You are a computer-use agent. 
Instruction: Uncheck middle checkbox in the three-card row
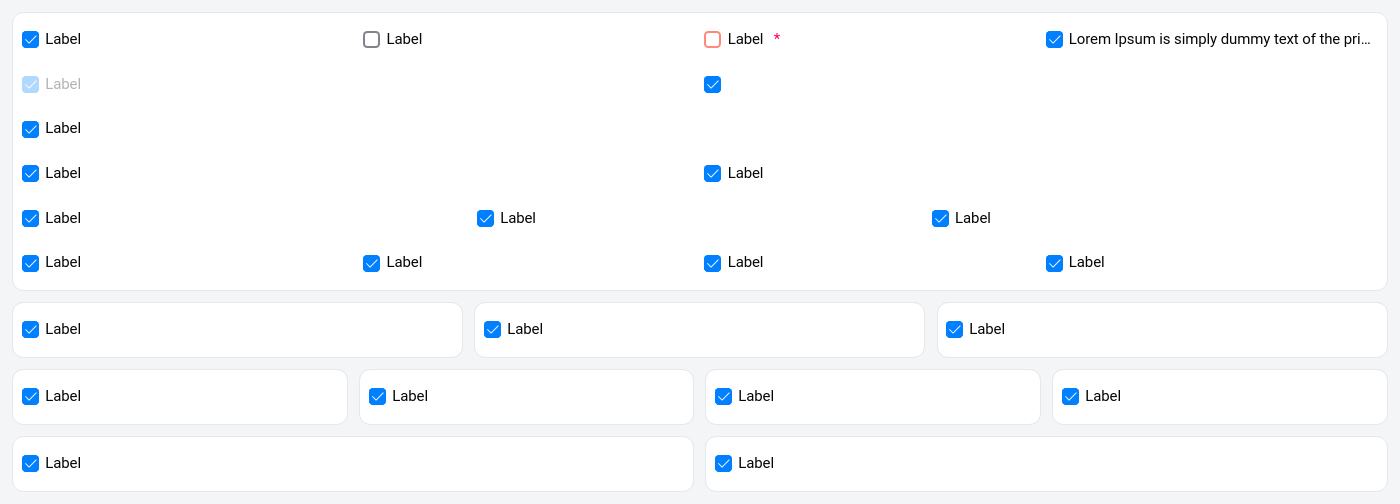click(x=492, y=330)
